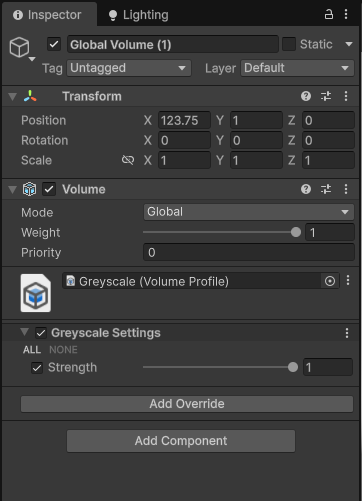Click the Position Y field
Viewport: 362px width, 501px height.
pos(256,120)
